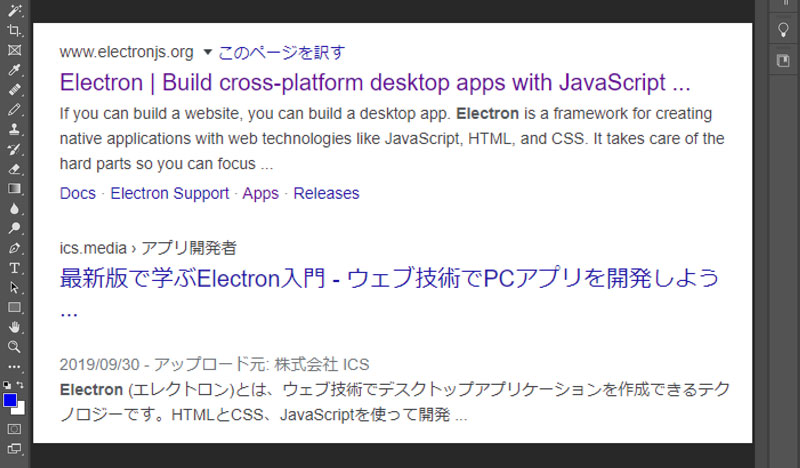The height and width of the screenshot is (468, 800).
Task: Open the blue foreground color swatch
Action: click(x=10, y=400)
